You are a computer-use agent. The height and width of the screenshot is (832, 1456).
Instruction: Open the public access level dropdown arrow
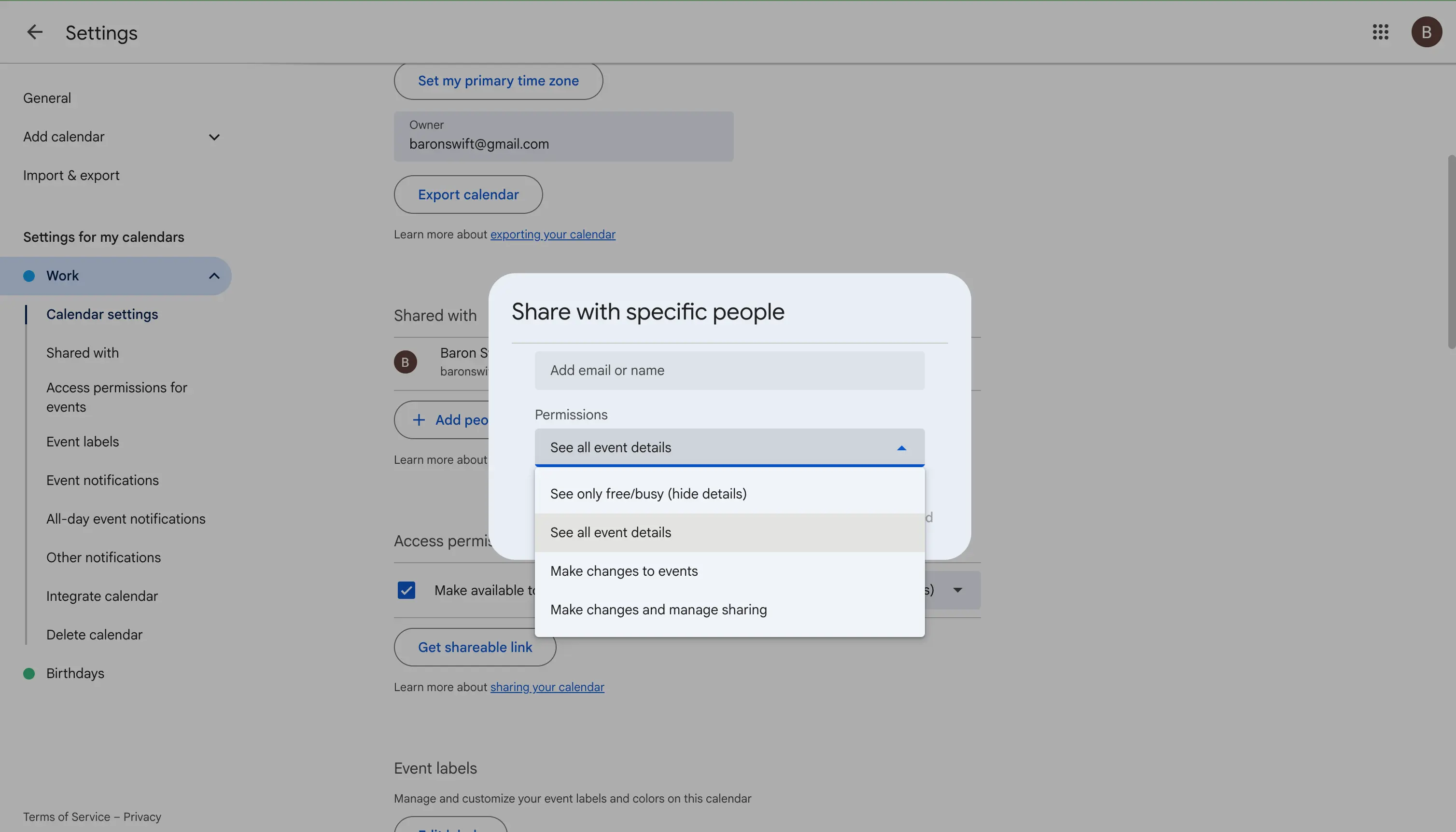coord(958,590)
